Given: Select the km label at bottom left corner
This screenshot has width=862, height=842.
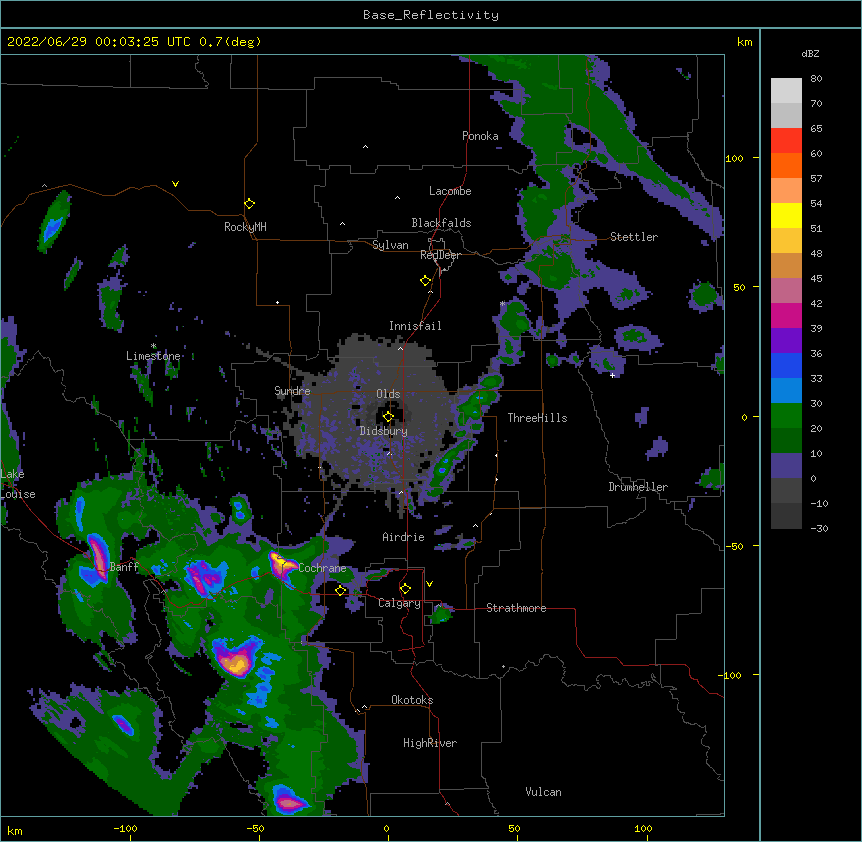Looking at the screenshot, I should tap(15, 831).
